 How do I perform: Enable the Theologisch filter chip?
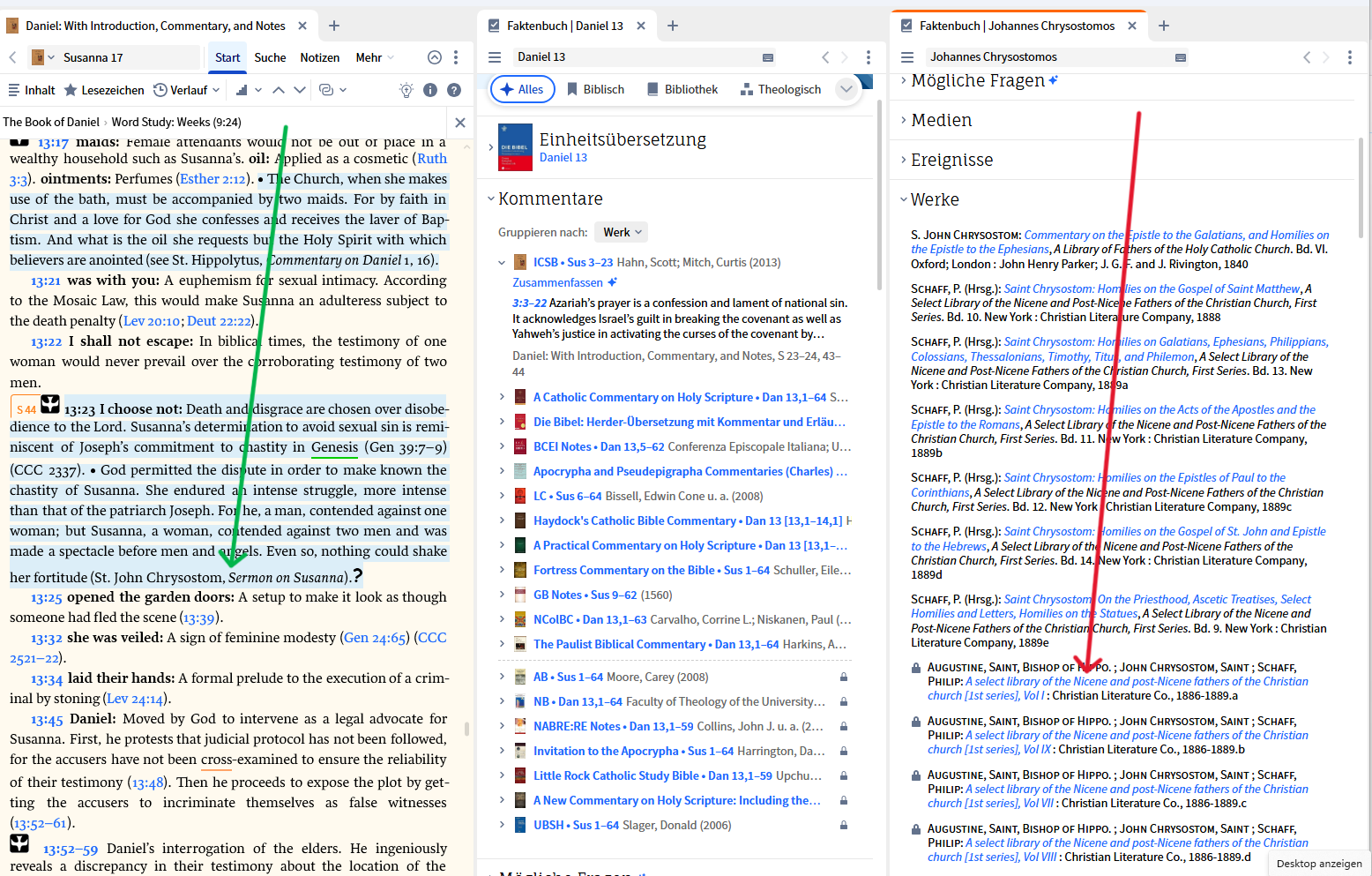(x=780, y=88)
